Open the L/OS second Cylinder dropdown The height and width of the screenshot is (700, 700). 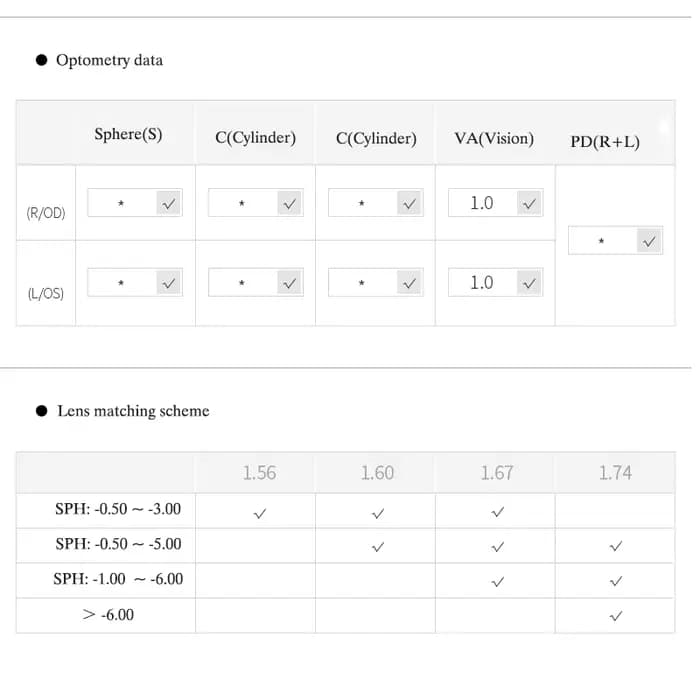[x=409, y=283]
